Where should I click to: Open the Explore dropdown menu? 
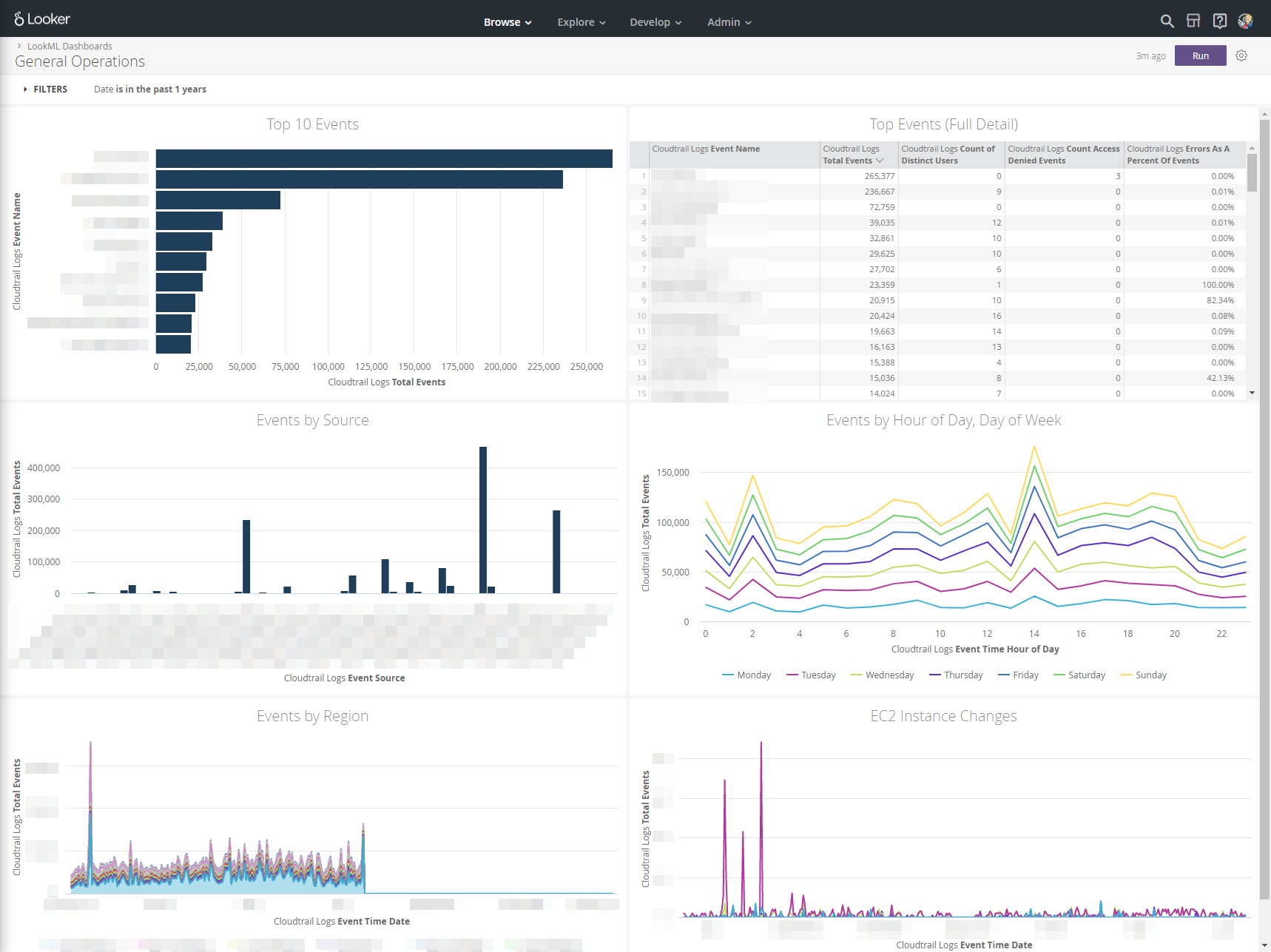(581, 22)
